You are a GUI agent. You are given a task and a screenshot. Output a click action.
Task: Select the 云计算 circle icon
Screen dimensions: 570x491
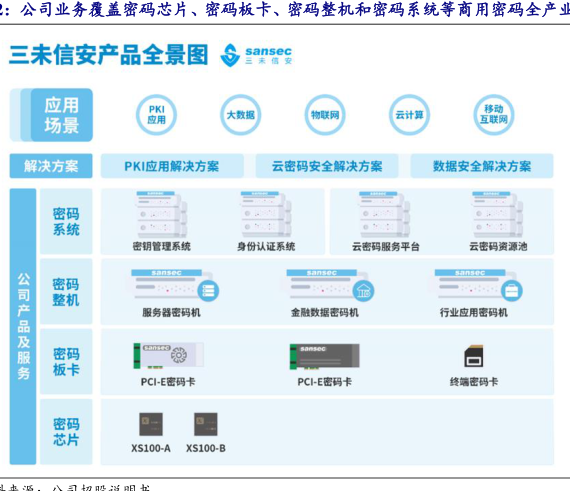pyautogui.click(x=409, y=115)
